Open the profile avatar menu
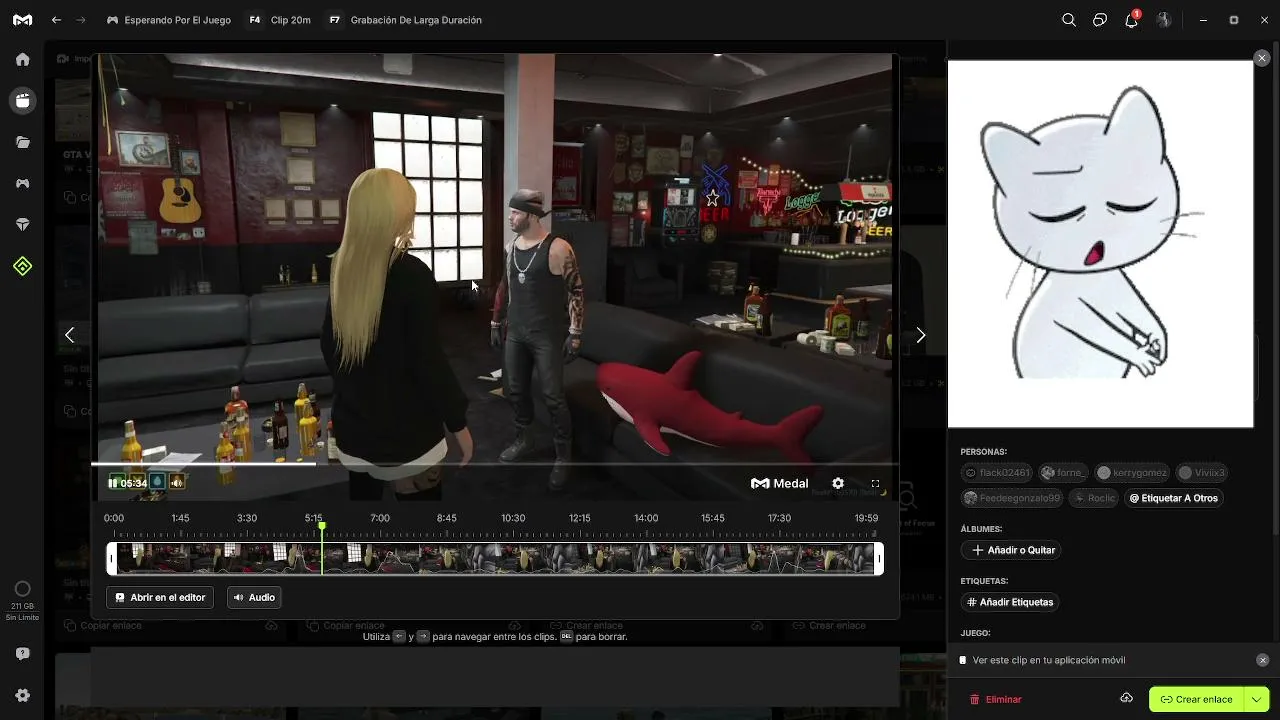The height and width of the screenshot is (720, 1280). click(x=1164, y=20)
